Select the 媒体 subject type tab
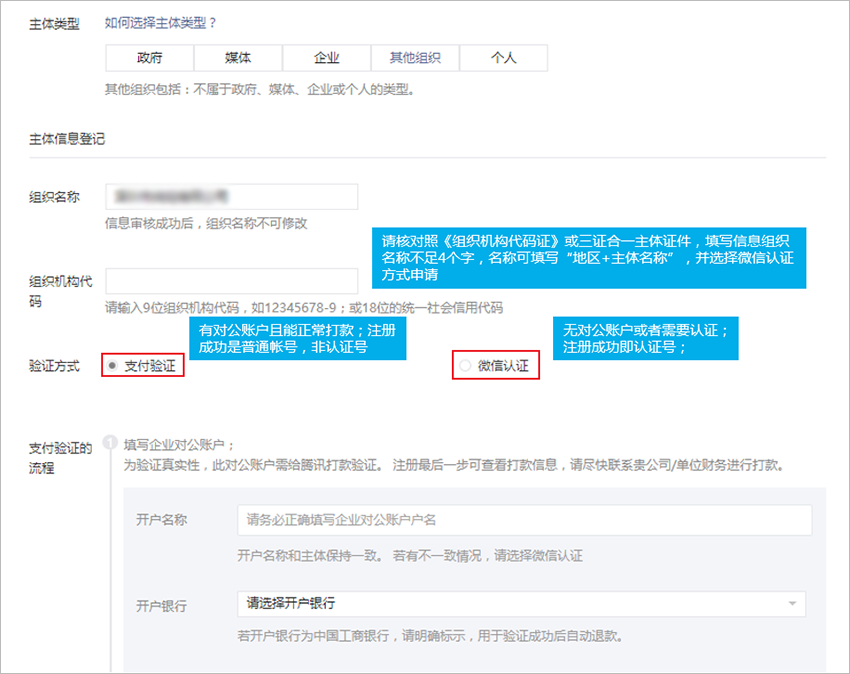 click(x=238, y=58)
